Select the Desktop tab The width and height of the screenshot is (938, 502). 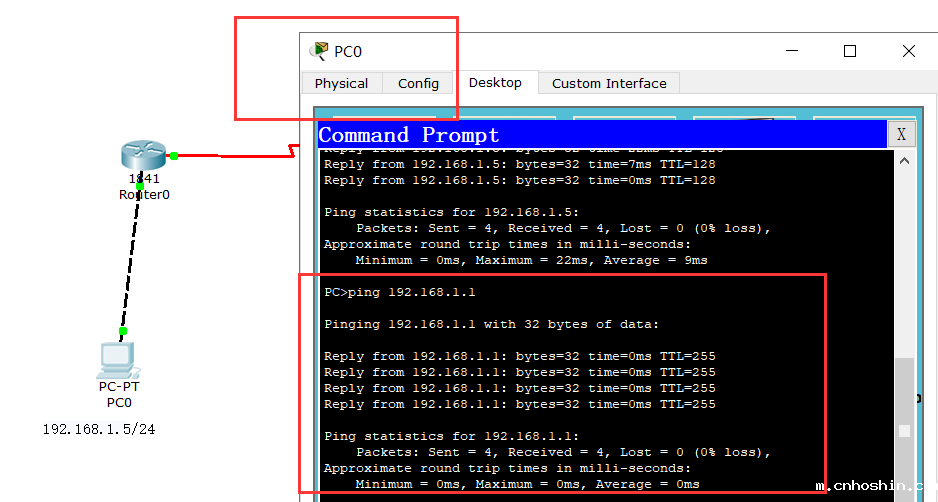[x=495, y=83]
